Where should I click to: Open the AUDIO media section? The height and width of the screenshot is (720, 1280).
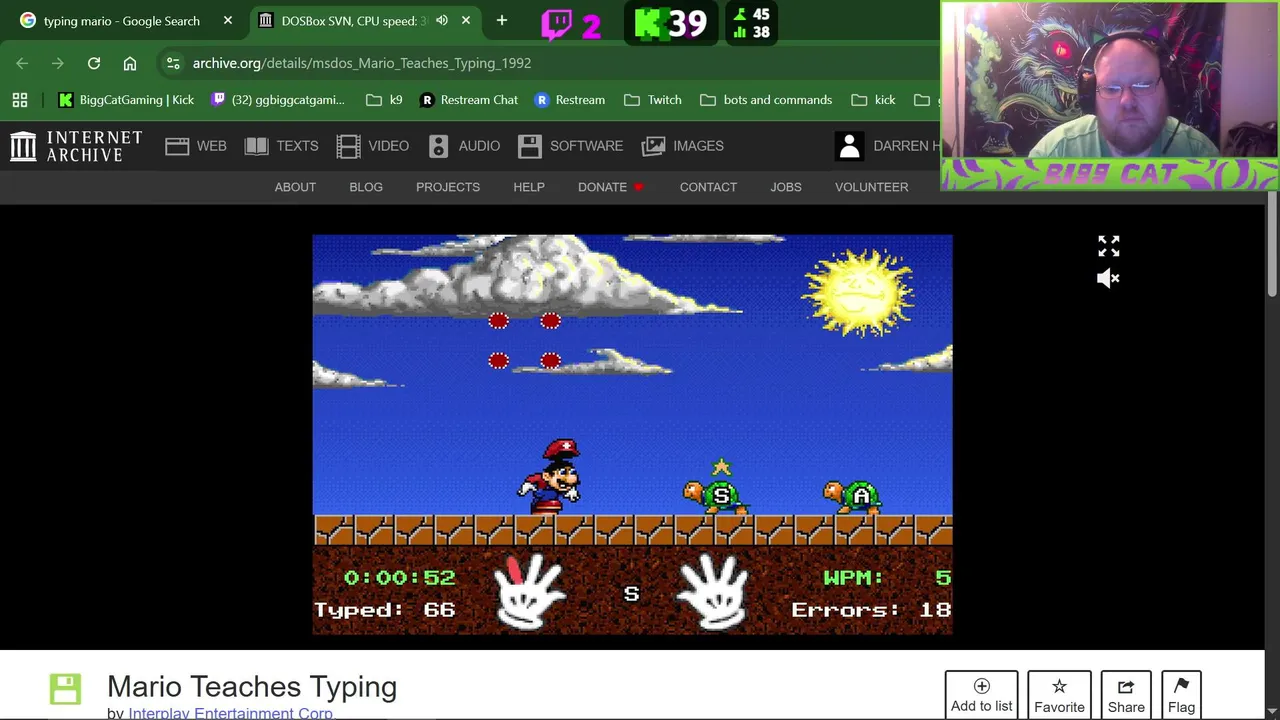coord(464,146)
